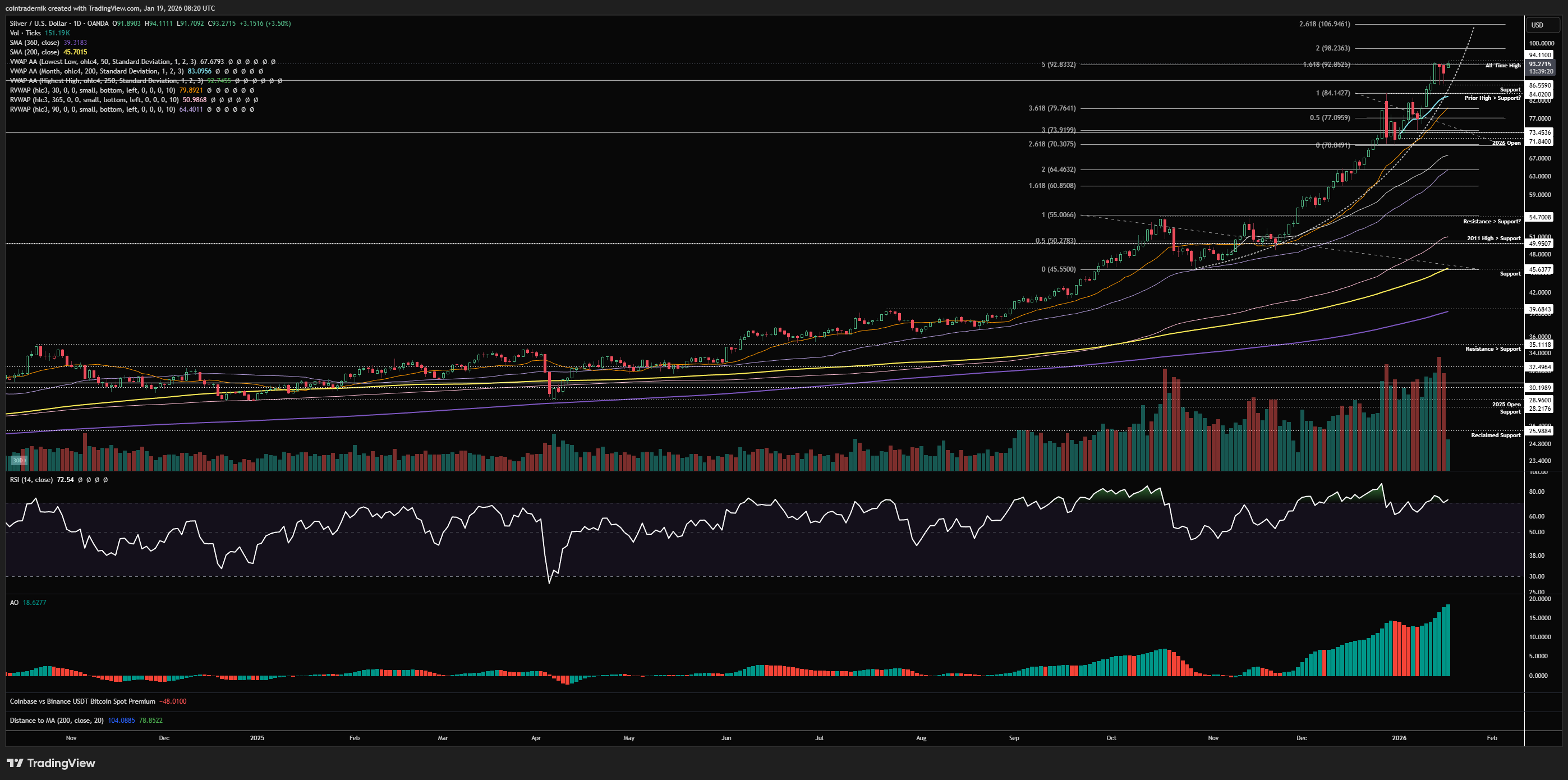Select the SMA (360, close) legend entry
Screen dimensions: 1568x780
(34, 43)
